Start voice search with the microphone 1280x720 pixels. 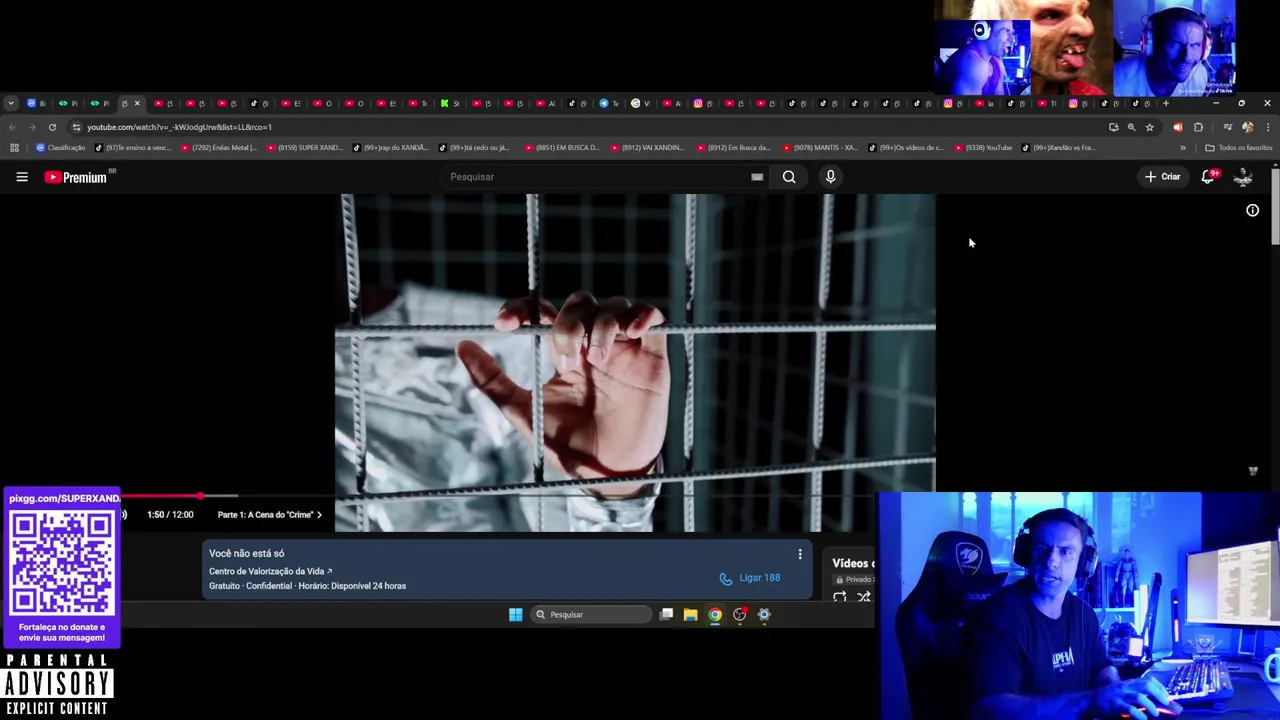point(830,177)
